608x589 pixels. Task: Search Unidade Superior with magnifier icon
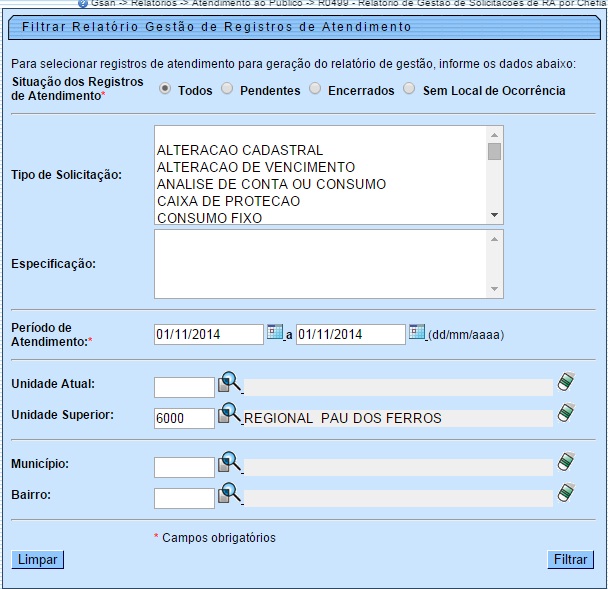coord(230,413)
